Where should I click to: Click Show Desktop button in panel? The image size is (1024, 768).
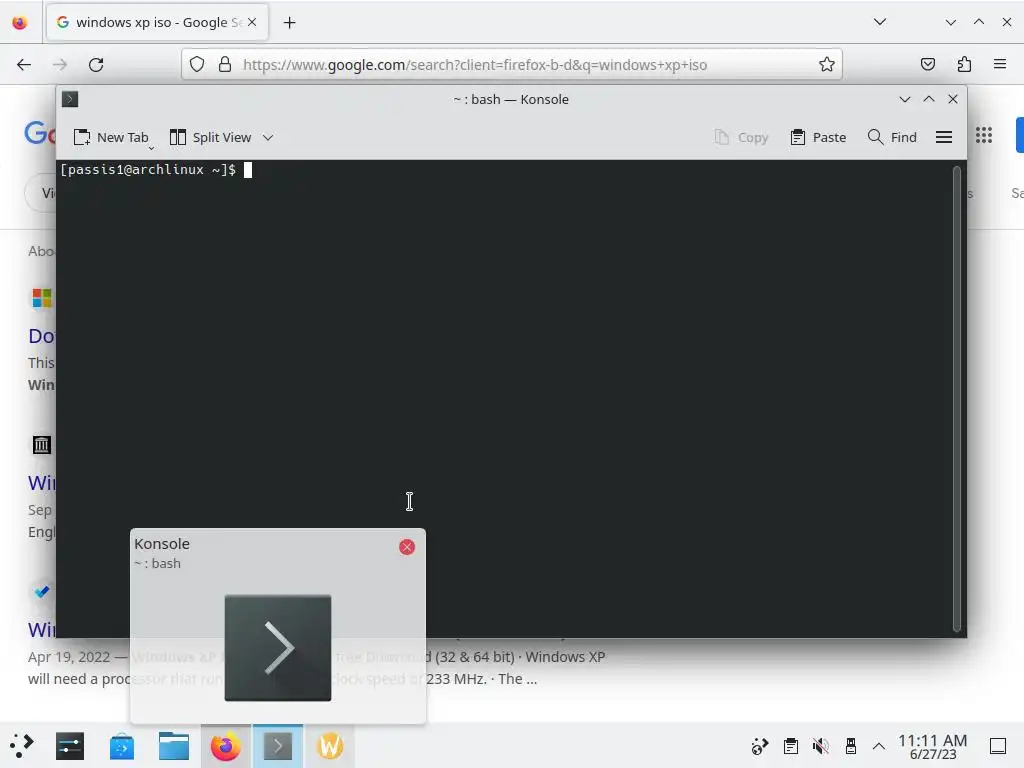point(998,746)
